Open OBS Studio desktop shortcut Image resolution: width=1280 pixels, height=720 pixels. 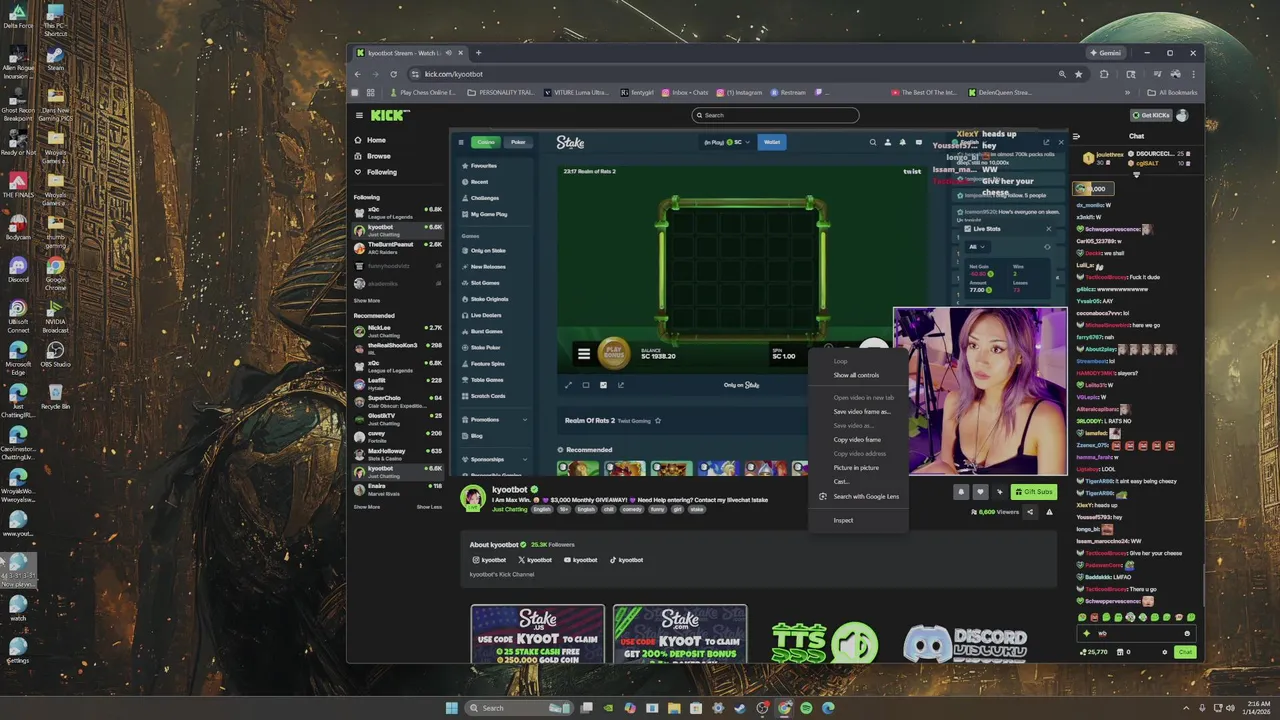55,353
